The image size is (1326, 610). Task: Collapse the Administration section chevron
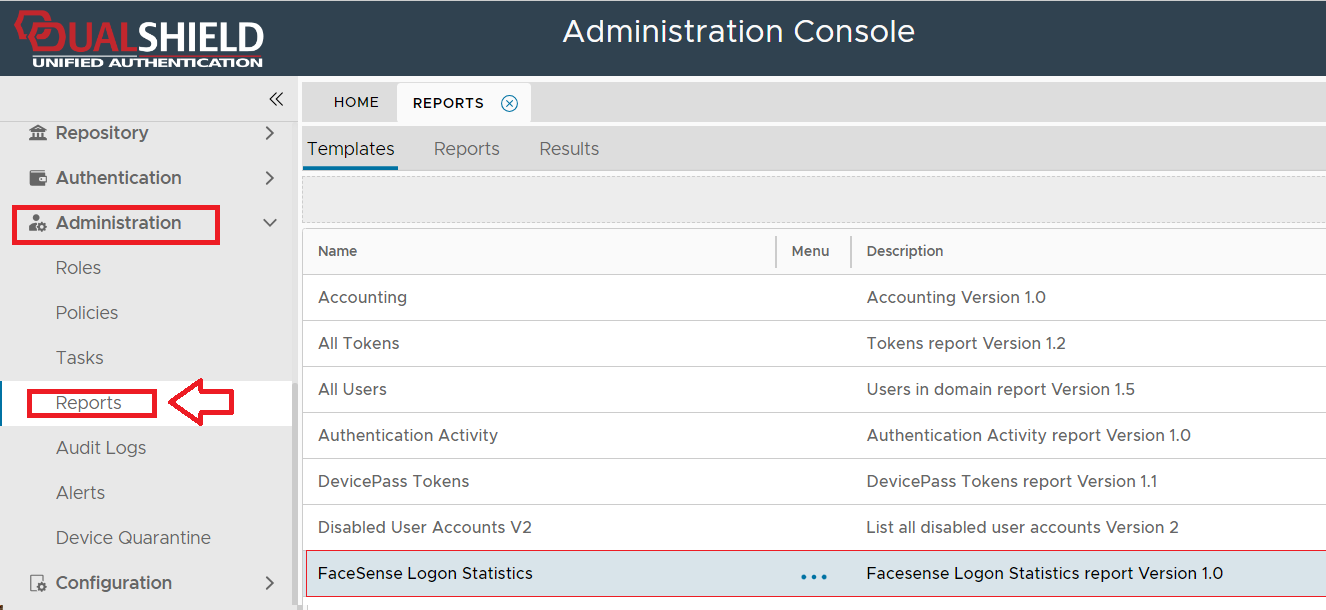click(x=269, y=223)
